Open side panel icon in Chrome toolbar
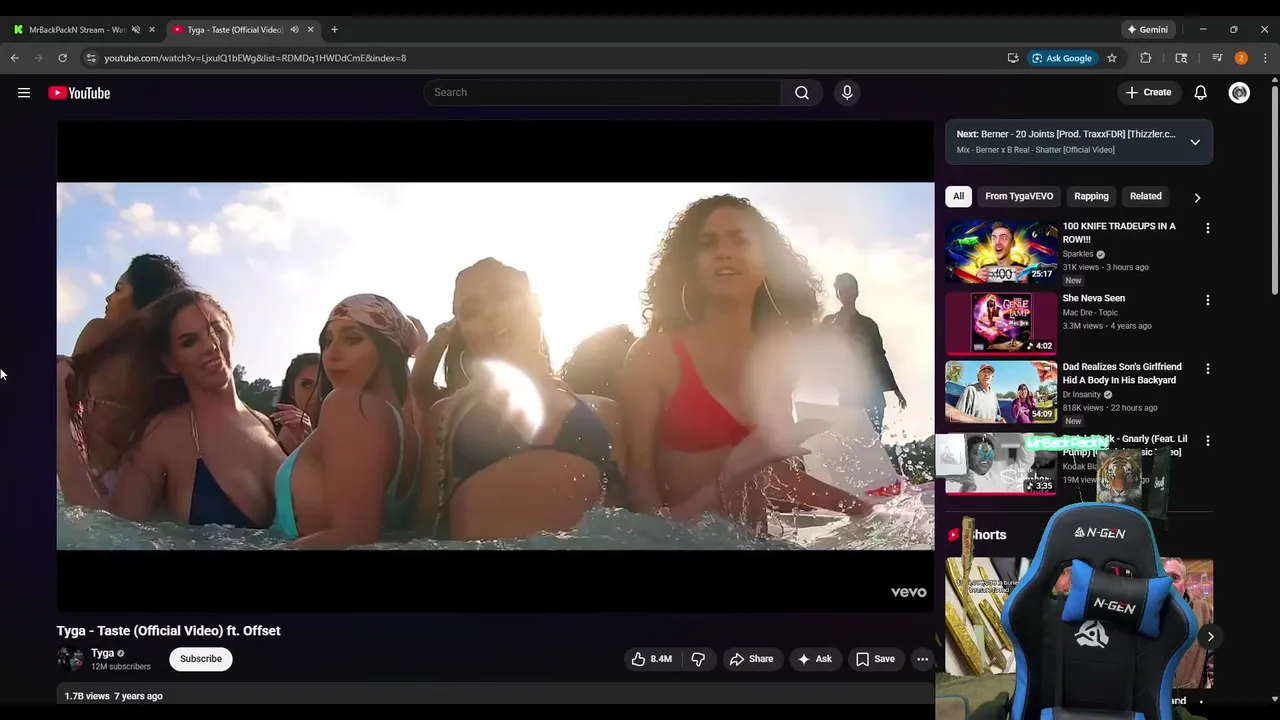 1181,58
